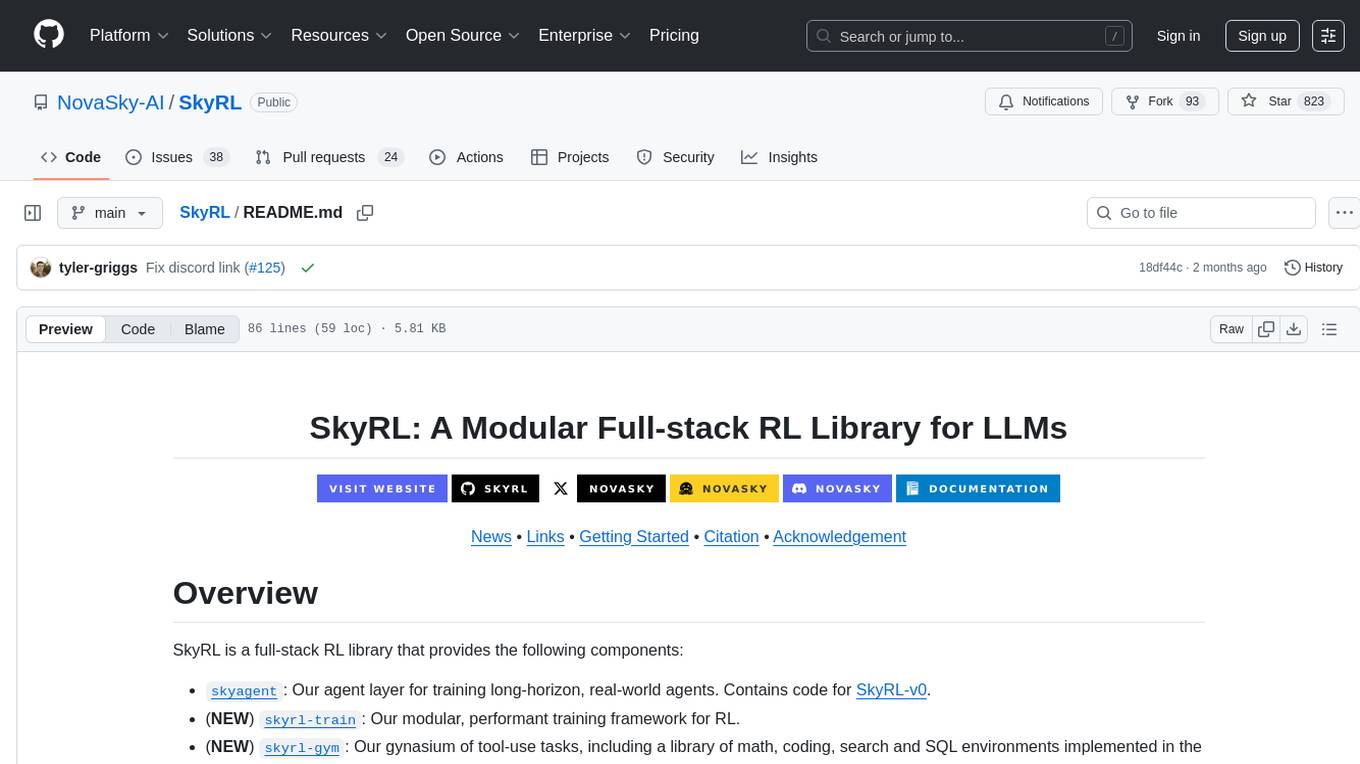Viewport: 1360px width, 764px height.
Task: Open the skyagent code link
Action: (244, 691)
